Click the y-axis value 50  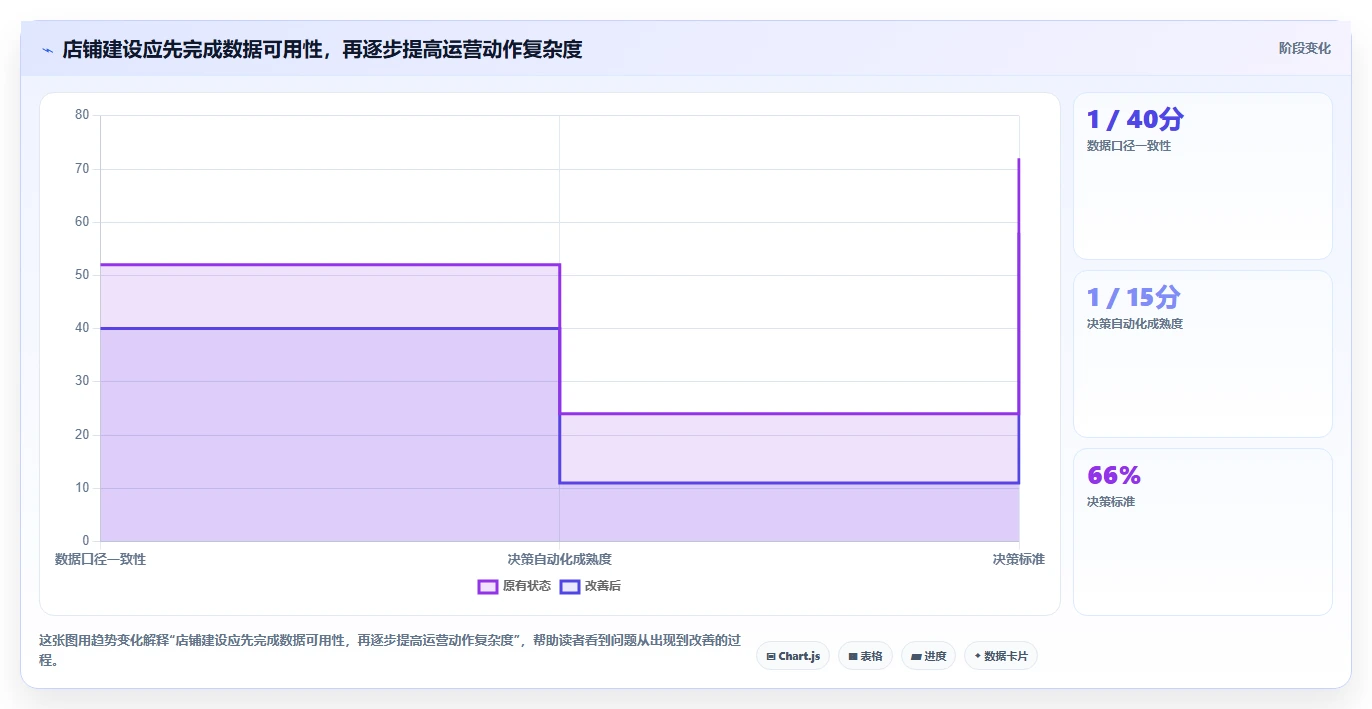tap(82, 275)
